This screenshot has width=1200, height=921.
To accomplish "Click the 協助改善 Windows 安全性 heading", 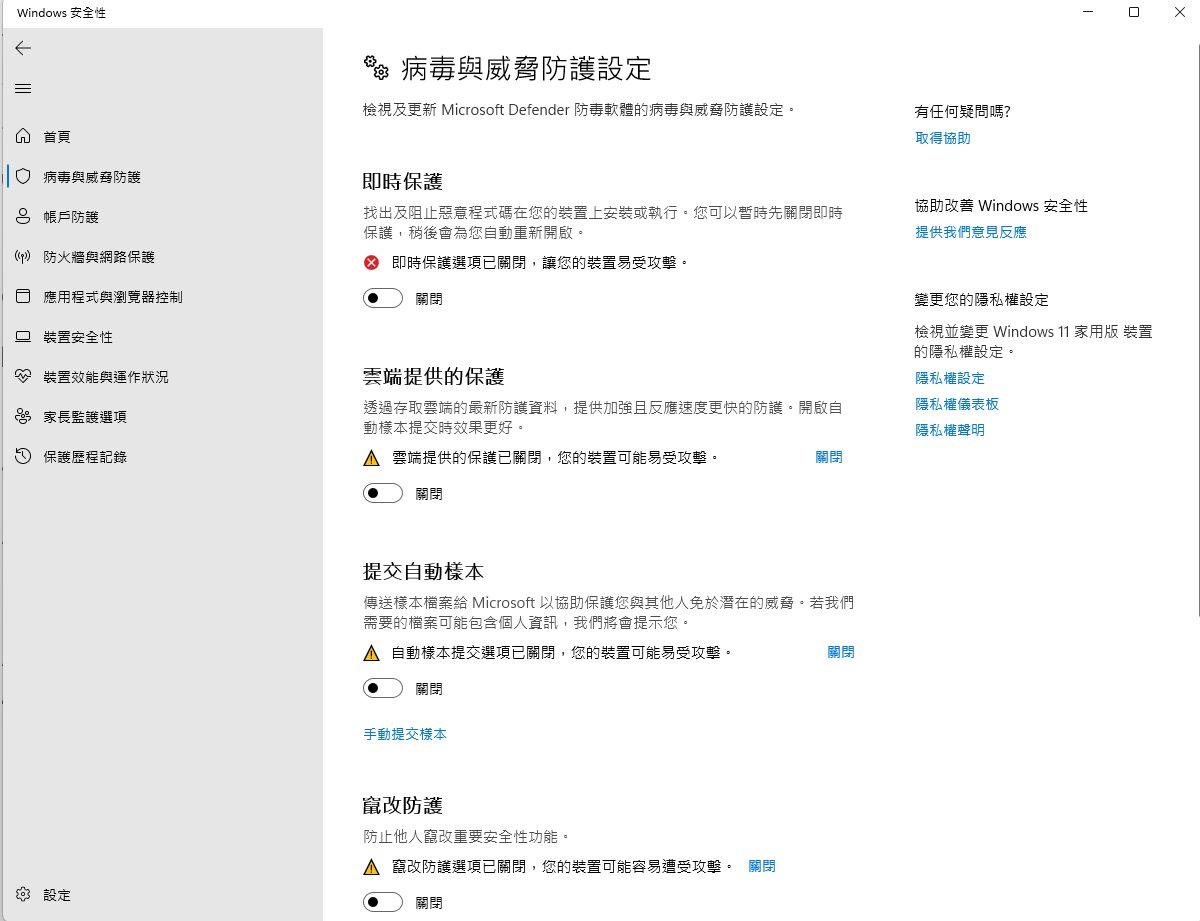I will point(1001,206).
